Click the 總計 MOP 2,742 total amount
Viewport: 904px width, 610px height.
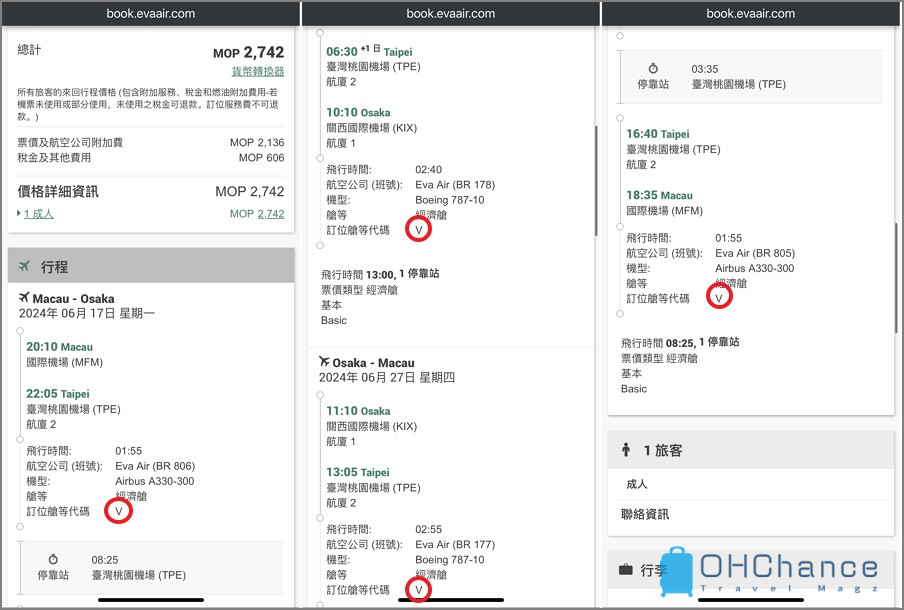click(248, 52)
